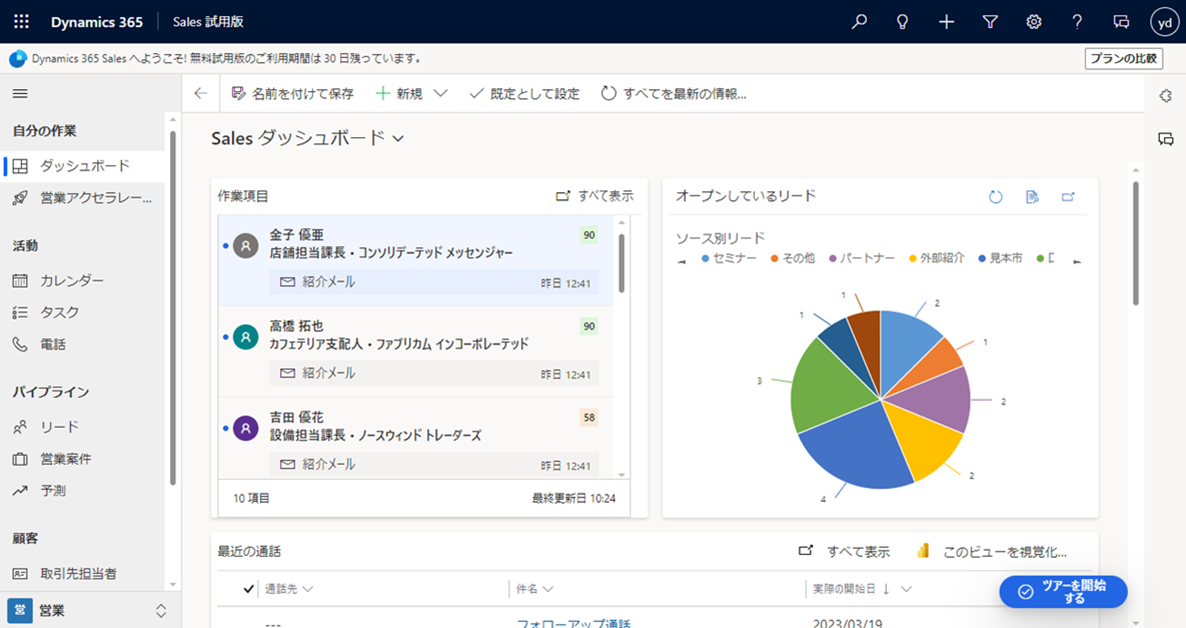This screenshot has height=628, width=1186.
Task: Open 紹介メール for 金子 優亜
Action: (433, 282)
